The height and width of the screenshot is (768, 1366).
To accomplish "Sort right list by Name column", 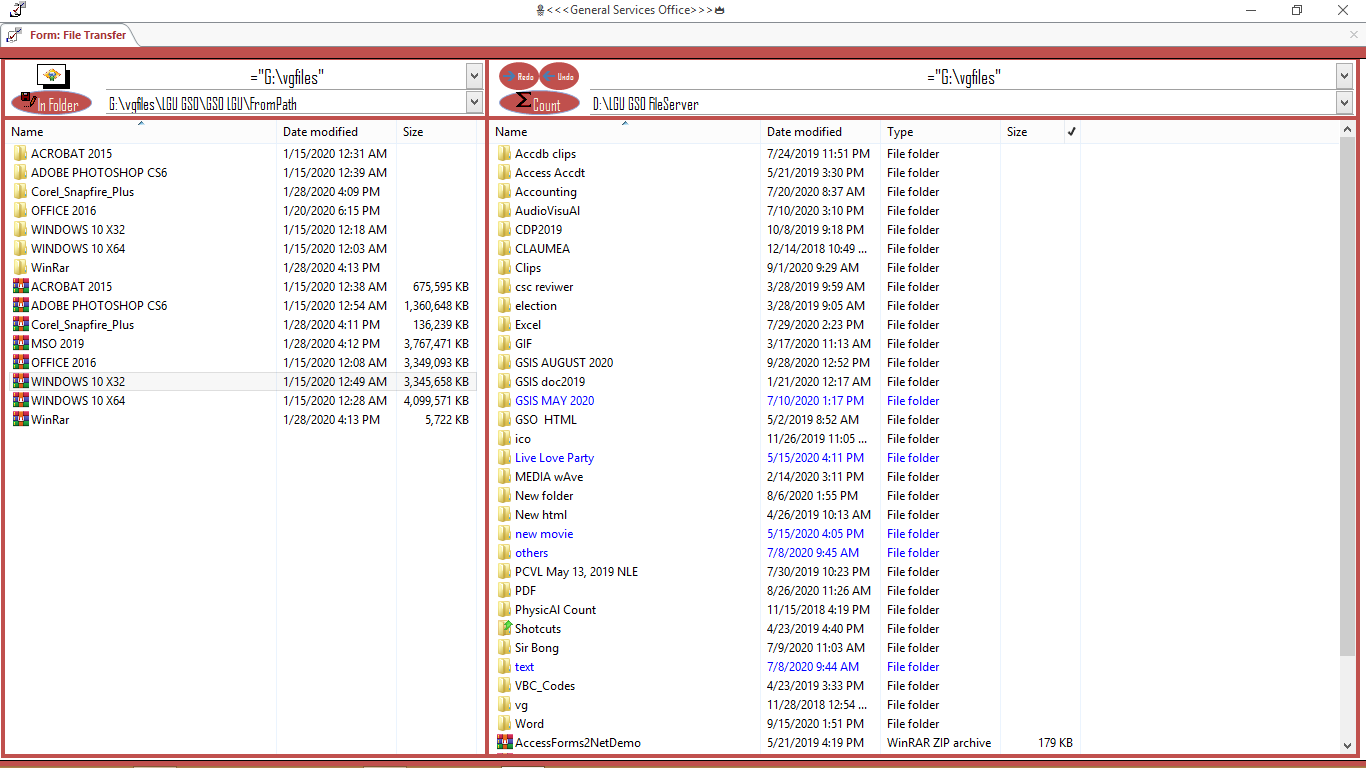I will coord(625,132).
